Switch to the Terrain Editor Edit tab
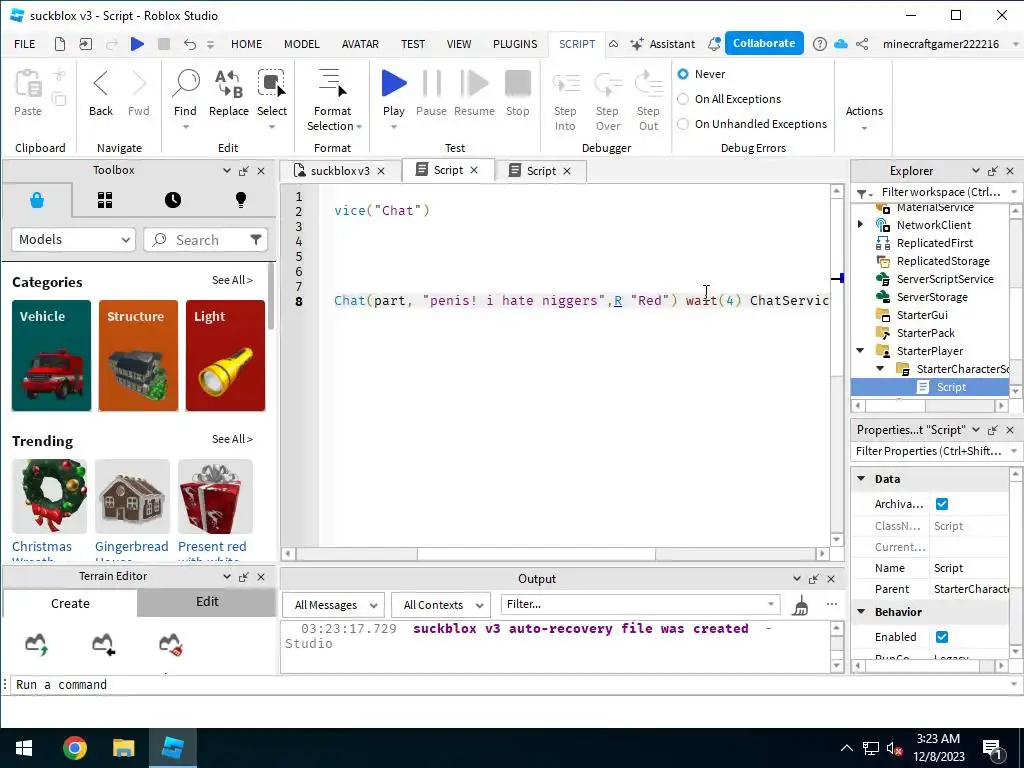This screenshot has width=1024, height=768. pyautogui.click(x=207, y=601)
